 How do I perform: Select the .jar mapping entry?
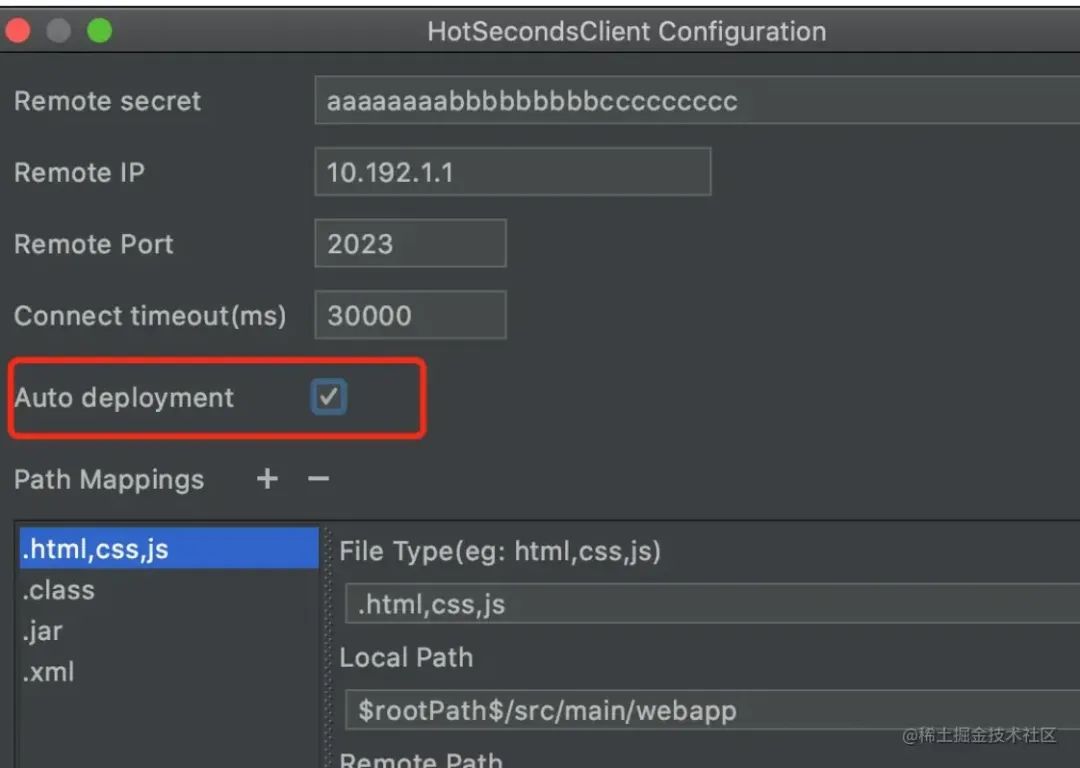tap(169, 631)
